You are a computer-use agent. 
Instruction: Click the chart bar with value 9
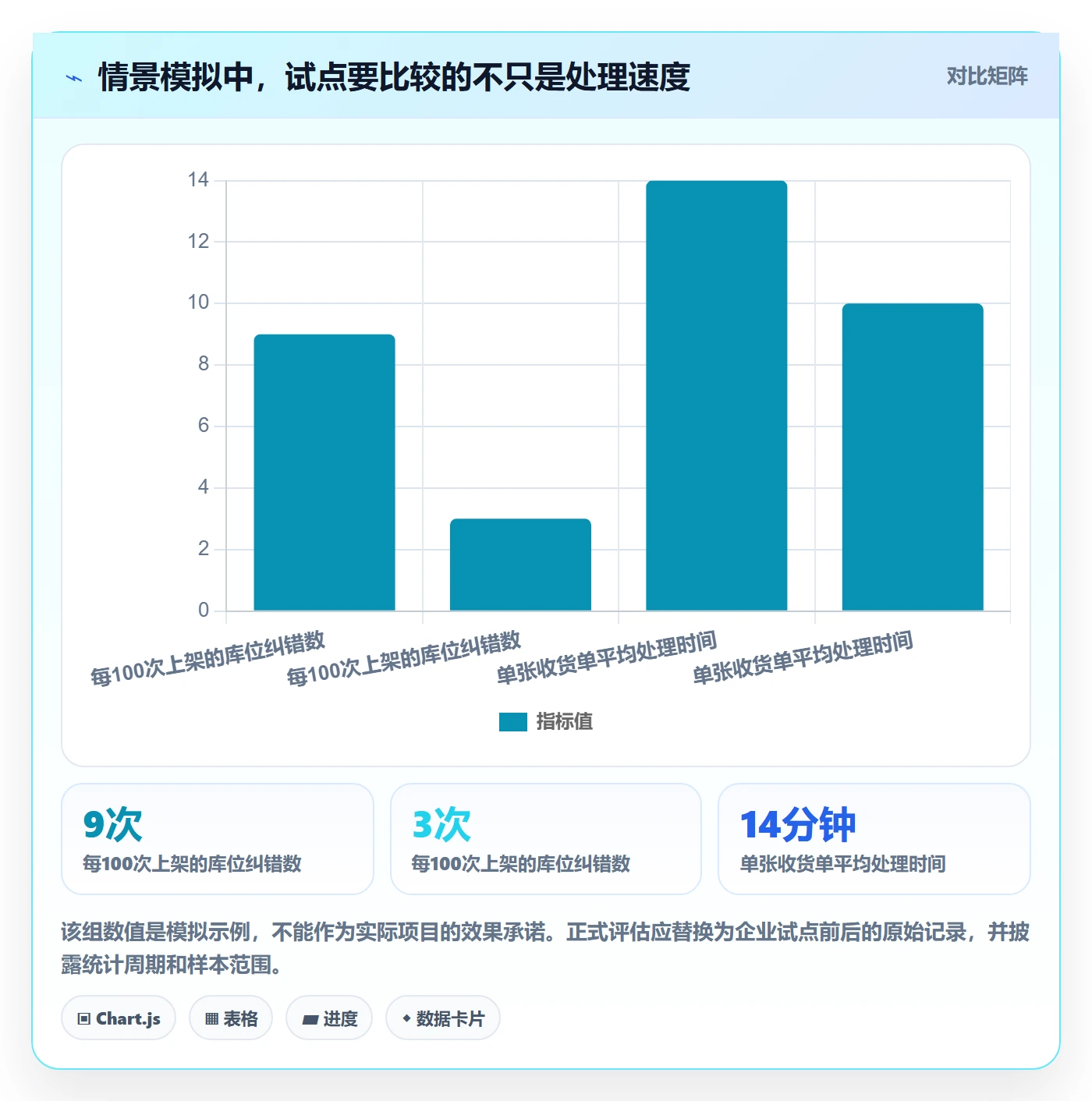coord(324,473)
